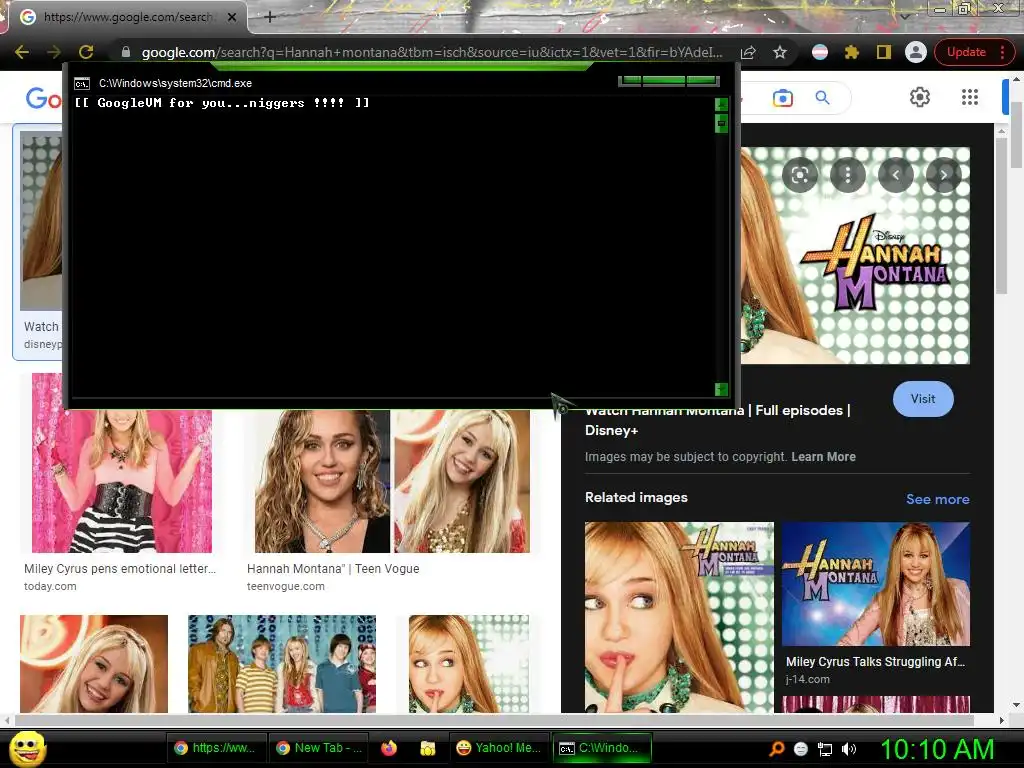Screen dimensions: 1024x768
Task: Select the google.com/search browser tab
Action: [127, 17]
